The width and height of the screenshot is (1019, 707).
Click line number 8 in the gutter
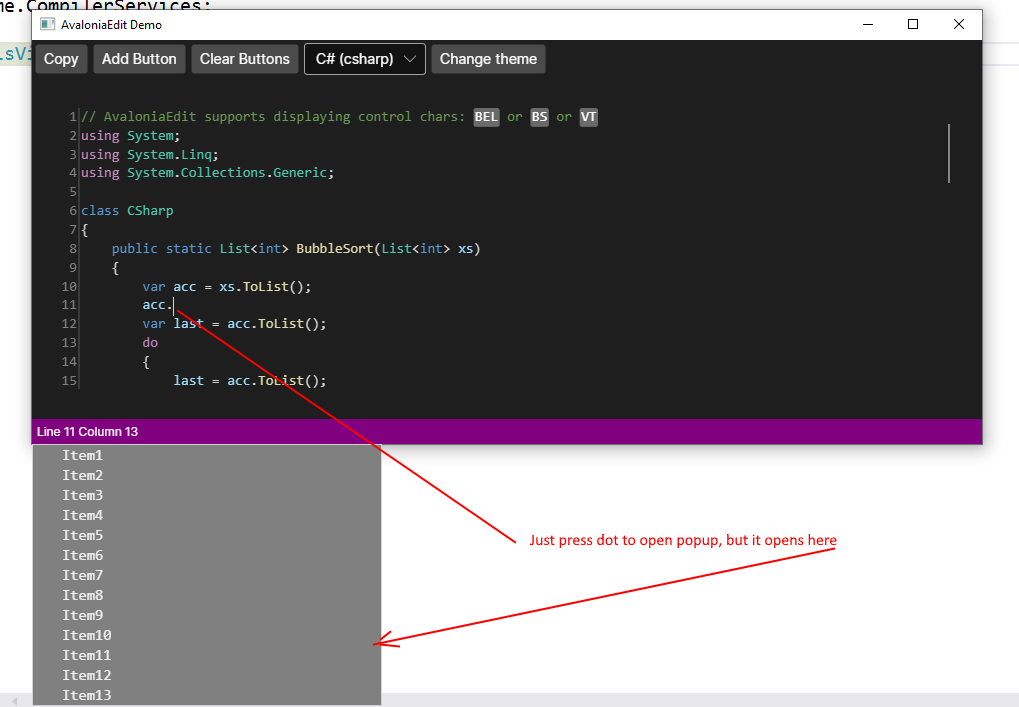coord(73,249)
